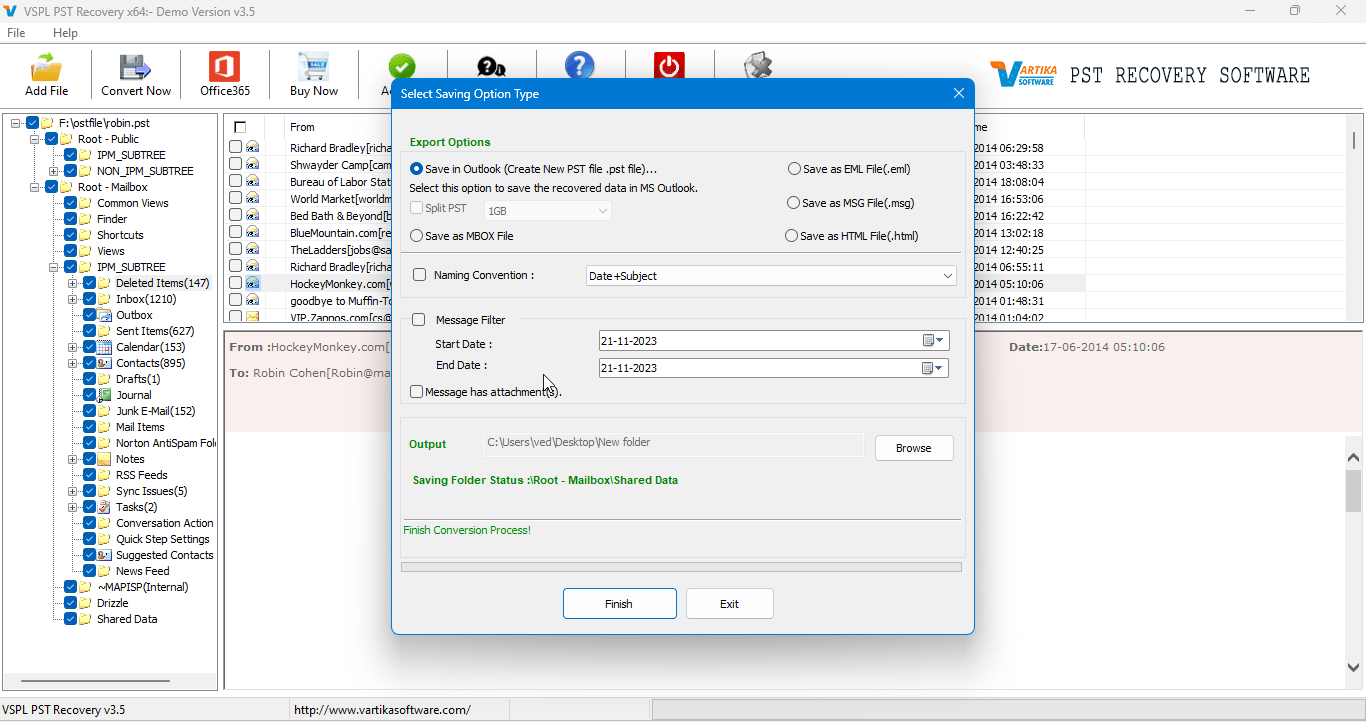Screen dimensions: 1366x722
Task: Click the Start Date calendar icon
Action: (x=933, y=341)
